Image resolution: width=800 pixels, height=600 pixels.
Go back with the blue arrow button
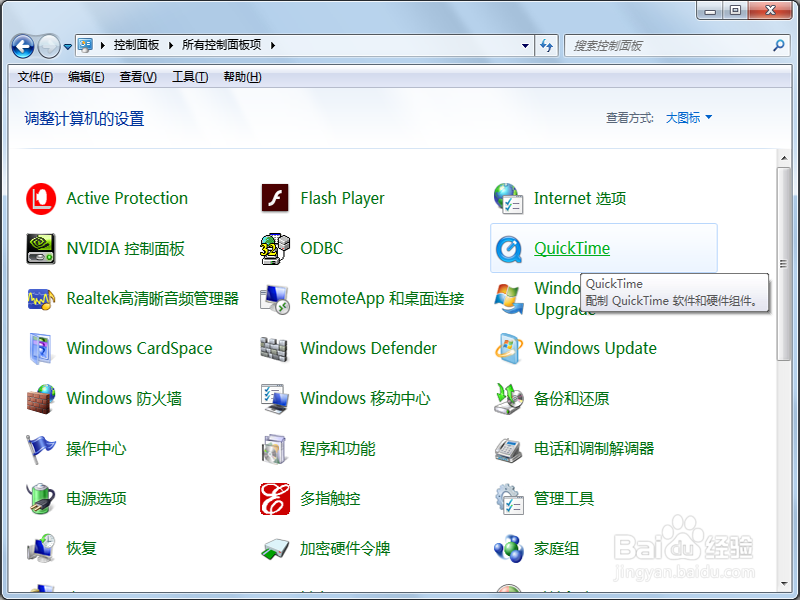click(22, 46)
